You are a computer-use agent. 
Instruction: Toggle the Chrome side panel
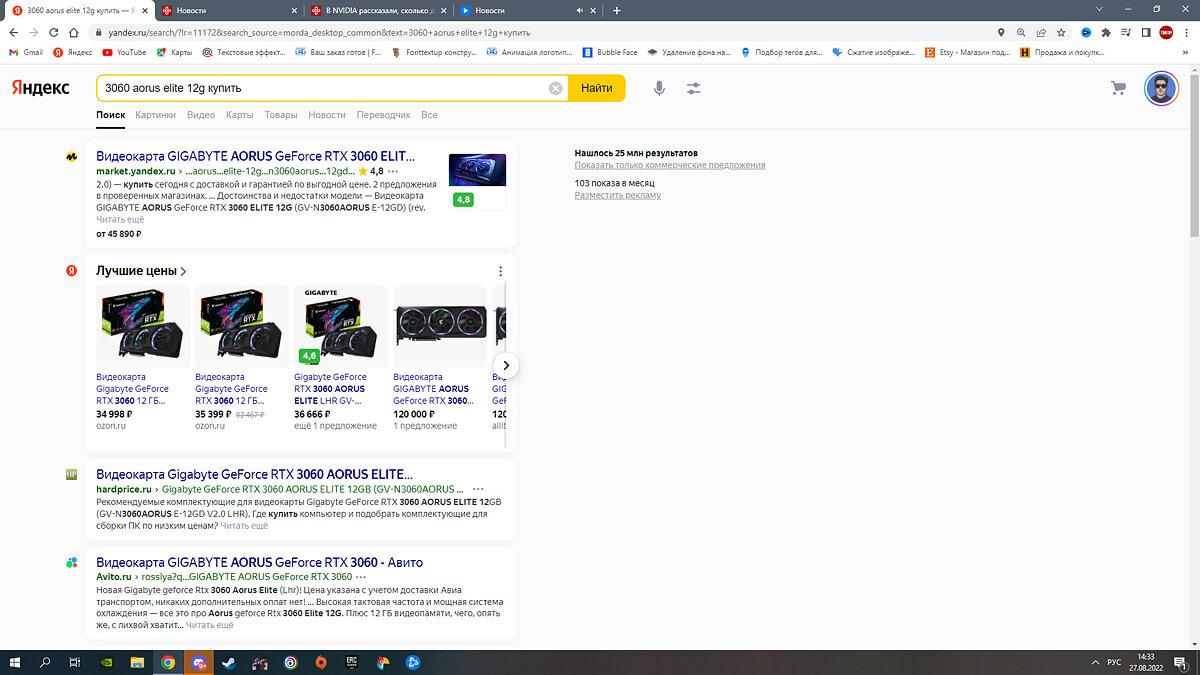tap(1146, 32)
